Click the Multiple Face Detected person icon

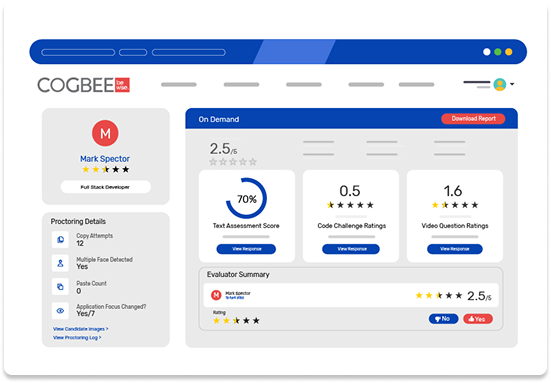[60, 263]
